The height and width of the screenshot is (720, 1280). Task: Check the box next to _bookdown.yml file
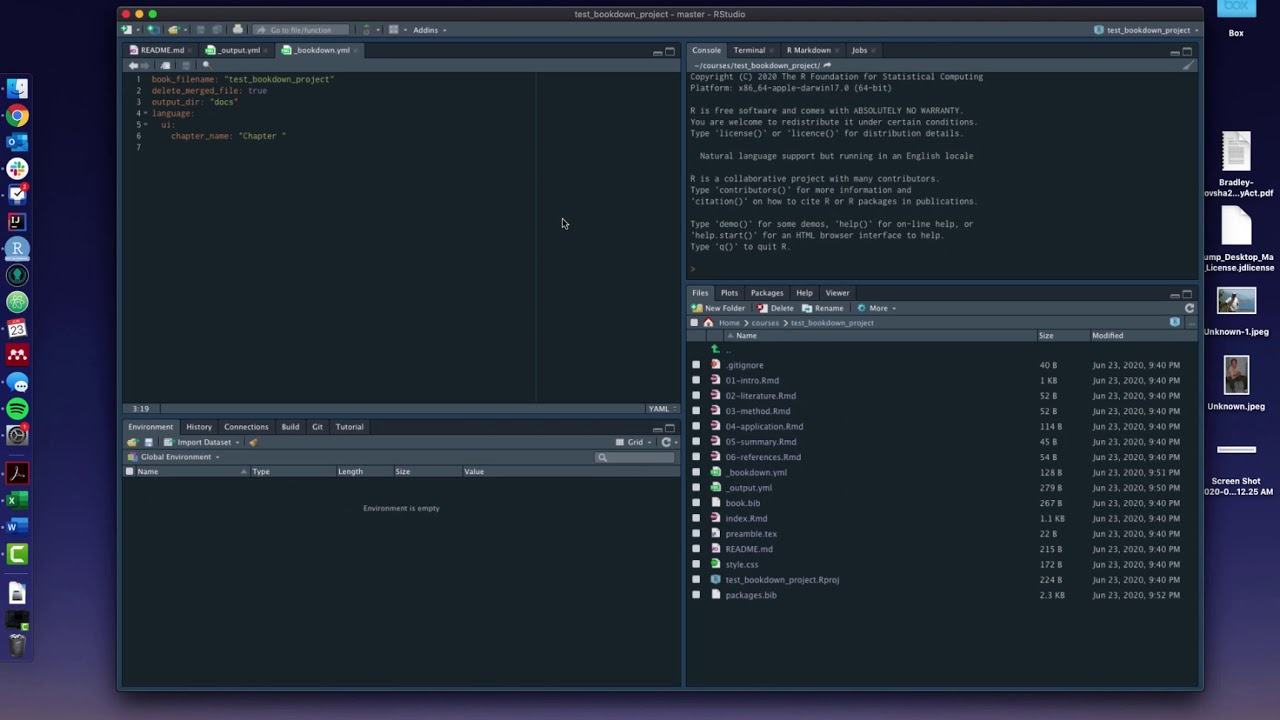coord(696,472)
